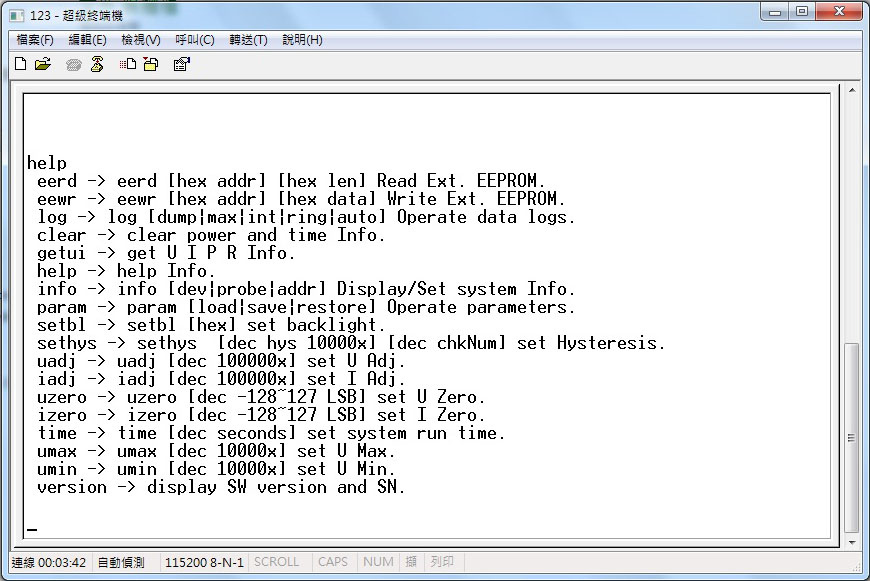
Task: Minimize the HyperTerminal window
Action: point(776,12)
